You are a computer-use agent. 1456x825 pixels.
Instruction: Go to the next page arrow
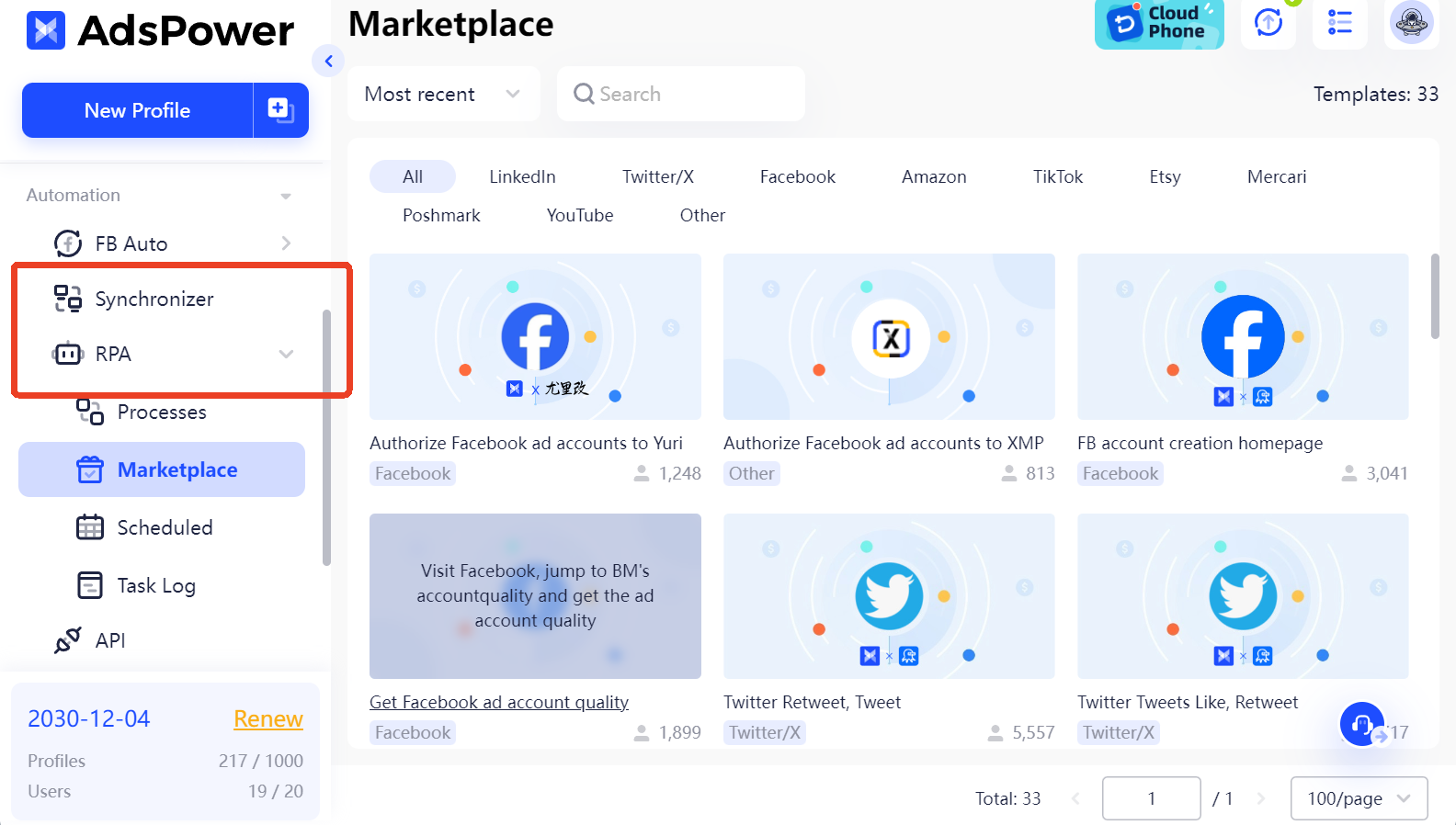tap(1261, 798)
